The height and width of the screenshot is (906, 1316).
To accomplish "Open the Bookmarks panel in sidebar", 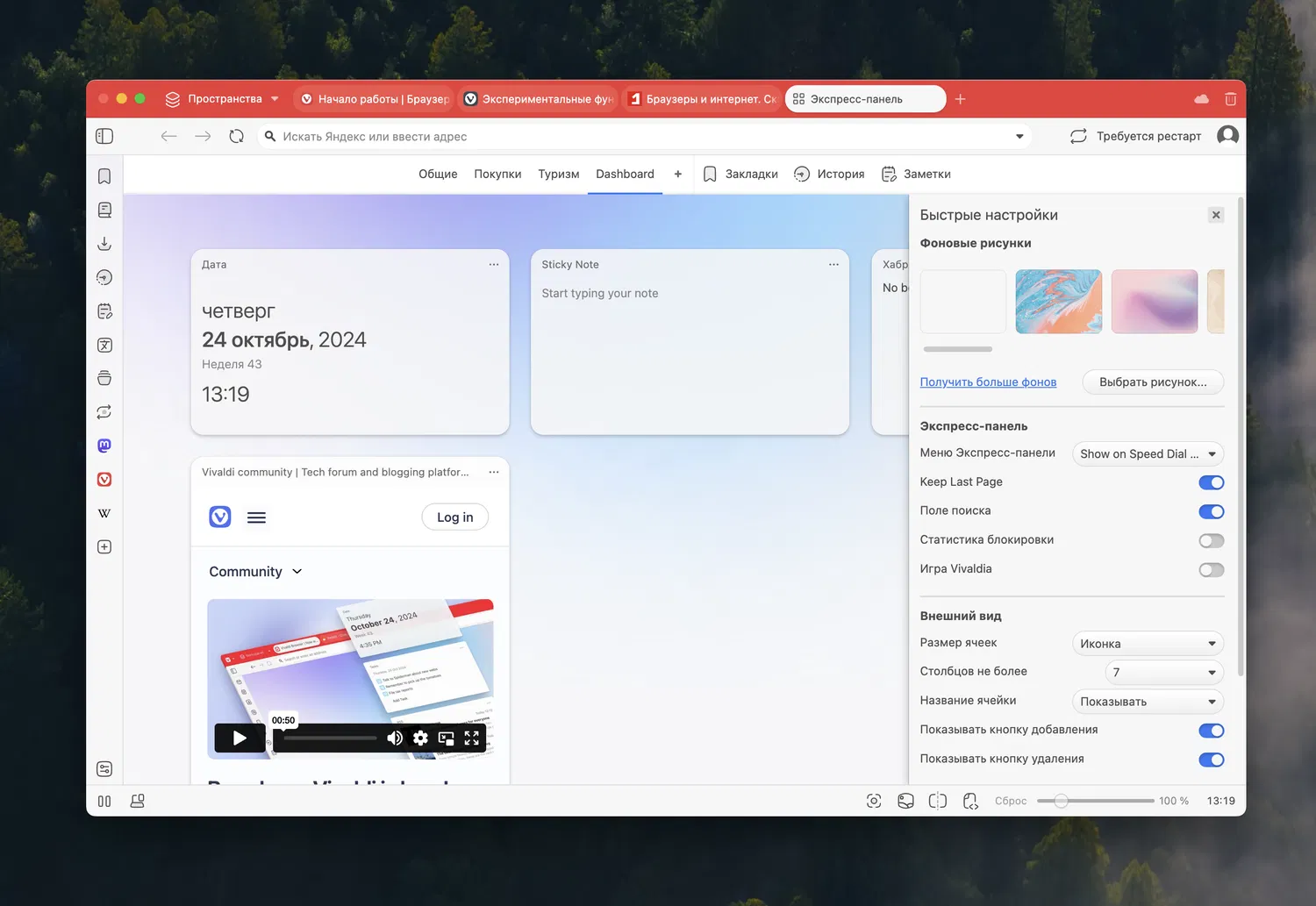I will [x=104, y=176].
